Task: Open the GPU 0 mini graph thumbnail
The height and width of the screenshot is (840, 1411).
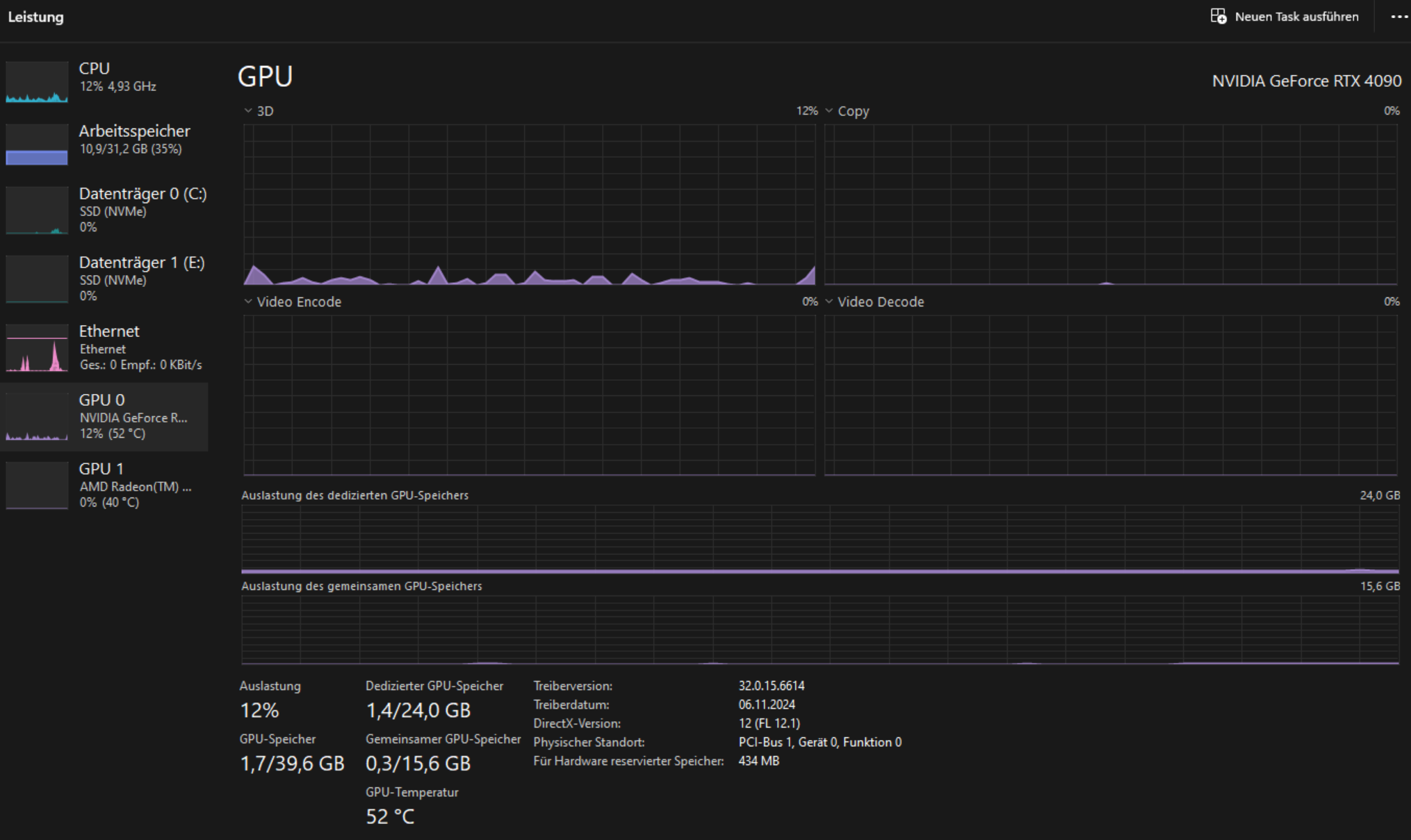Action: pos(37,416)
